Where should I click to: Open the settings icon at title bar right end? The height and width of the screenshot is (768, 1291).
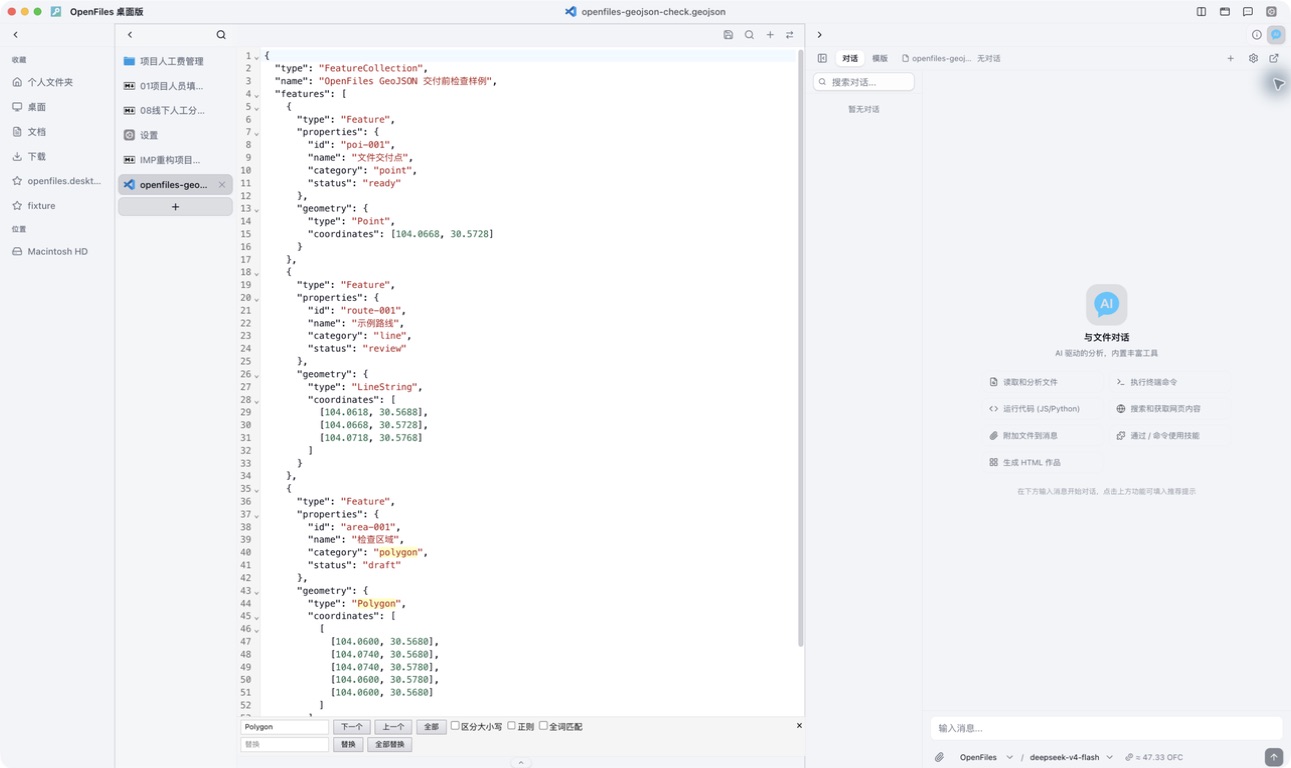click(x=1271, y=12)
